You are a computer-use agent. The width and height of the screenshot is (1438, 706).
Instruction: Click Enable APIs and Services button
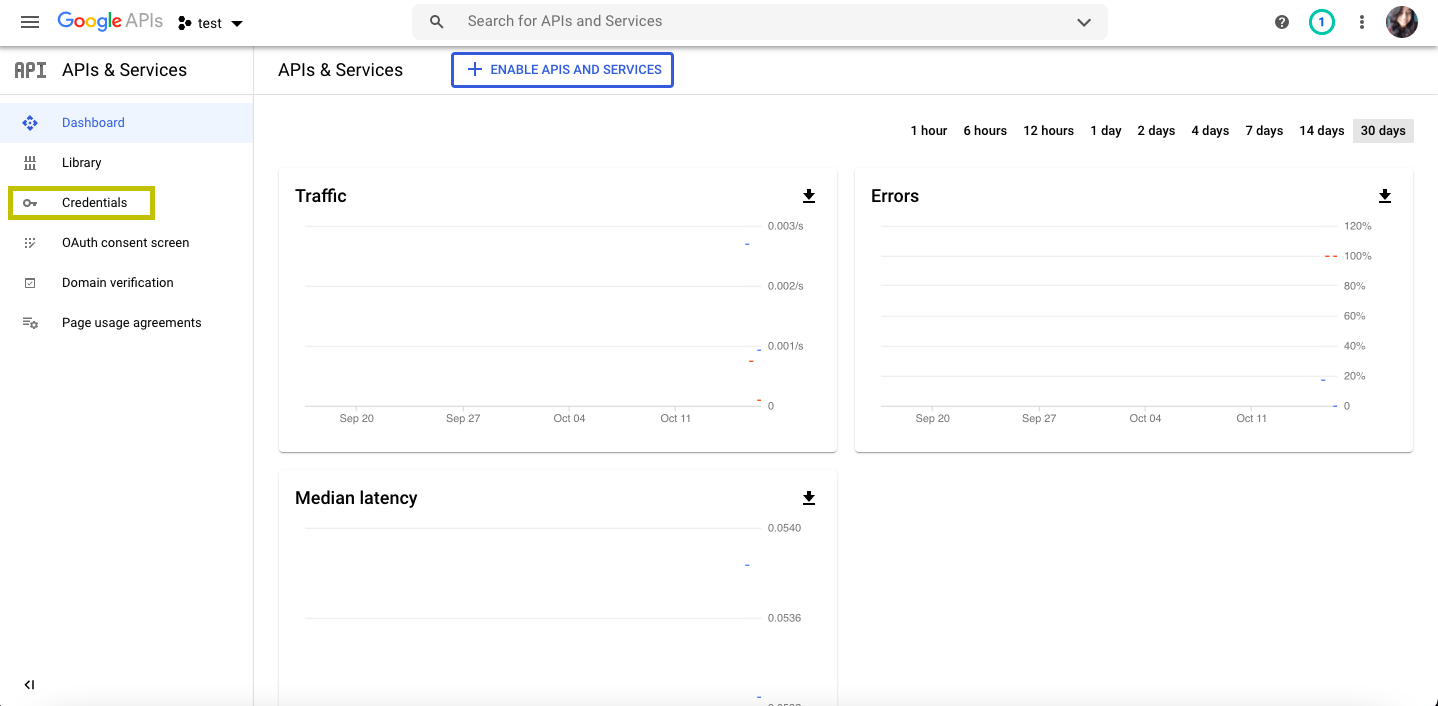coord(562,70)
